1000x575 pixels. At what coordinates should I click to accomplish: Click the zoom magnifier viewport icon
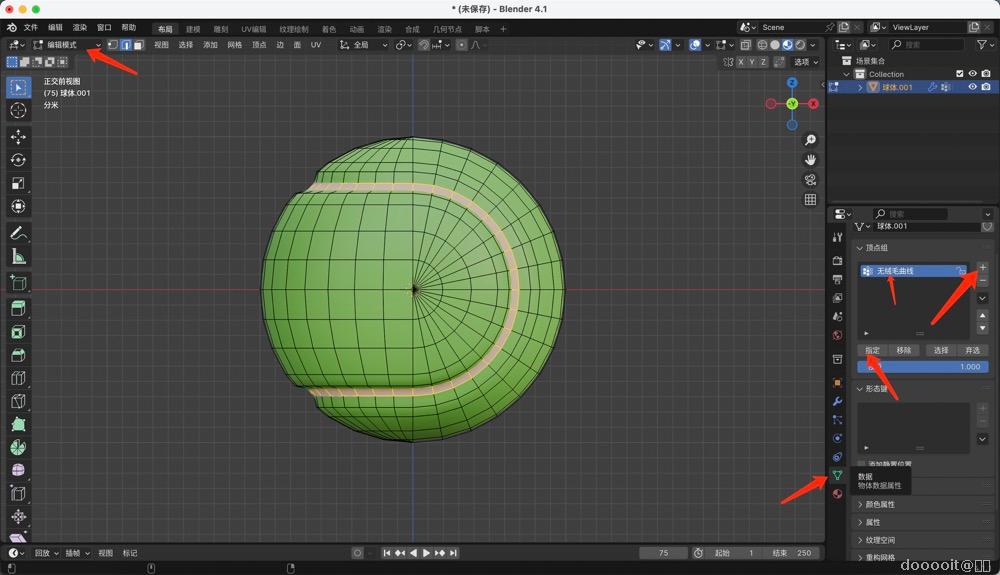pyautogui.click(x=810, y=140)
